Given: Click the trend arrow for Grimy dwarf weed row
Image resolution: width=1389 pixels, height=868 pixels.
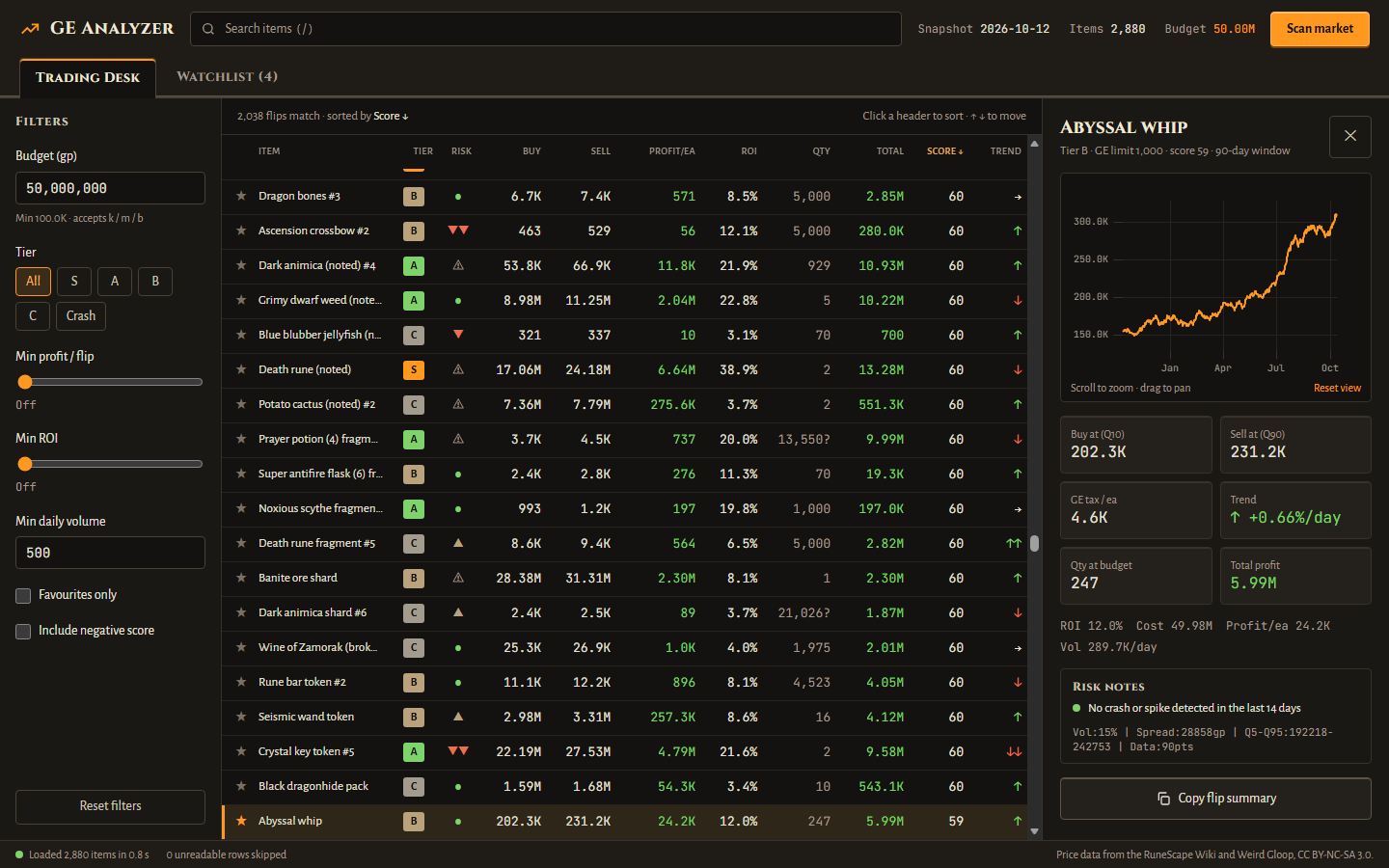Looking at the screenshot, I should (1017, 300).
